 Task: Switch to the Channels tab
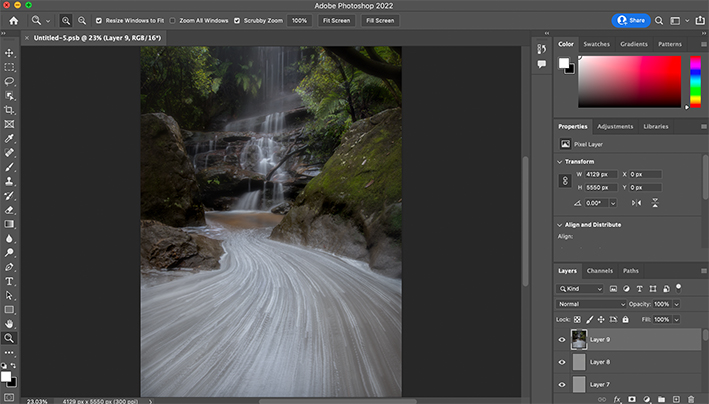coord(600,271)
